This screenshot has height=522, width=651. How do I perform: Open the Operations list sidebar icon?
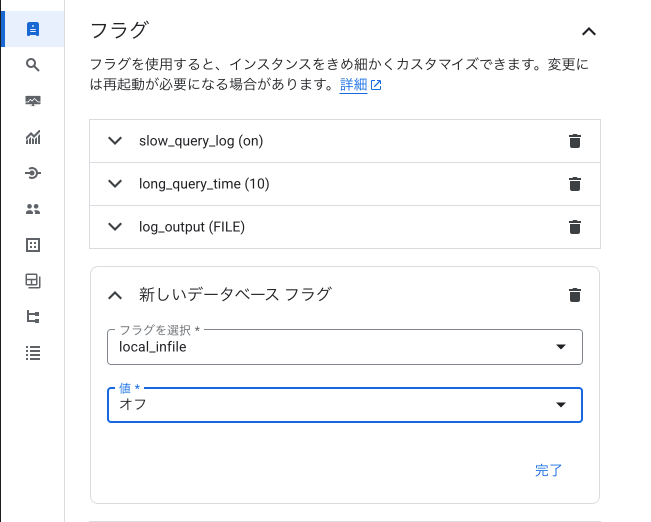33,353
